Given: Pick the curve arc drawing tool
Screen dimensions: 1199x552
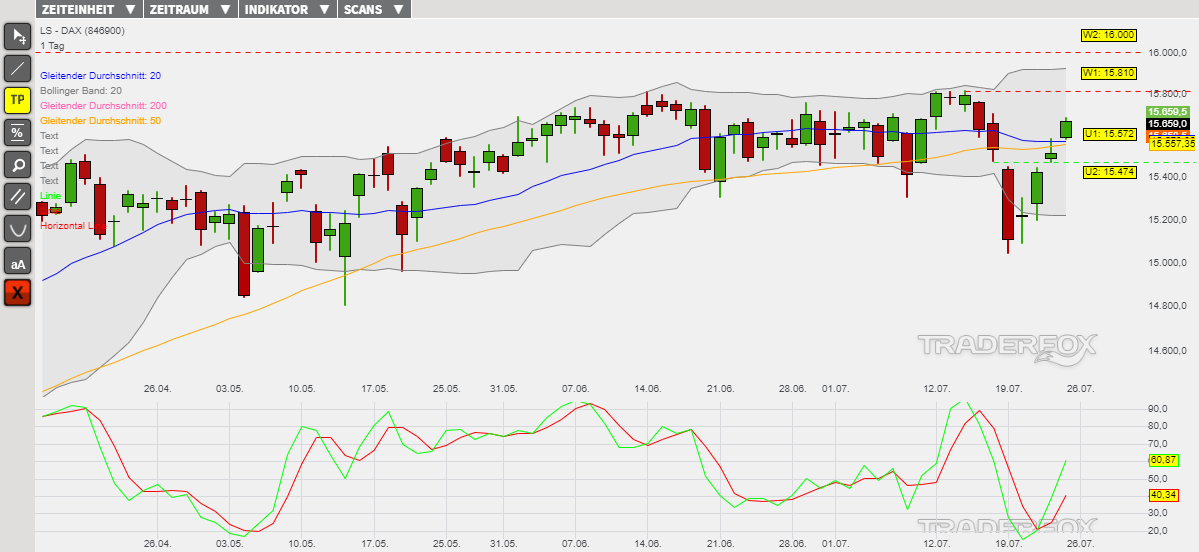Looking at the screenshot, I should 18,228.
